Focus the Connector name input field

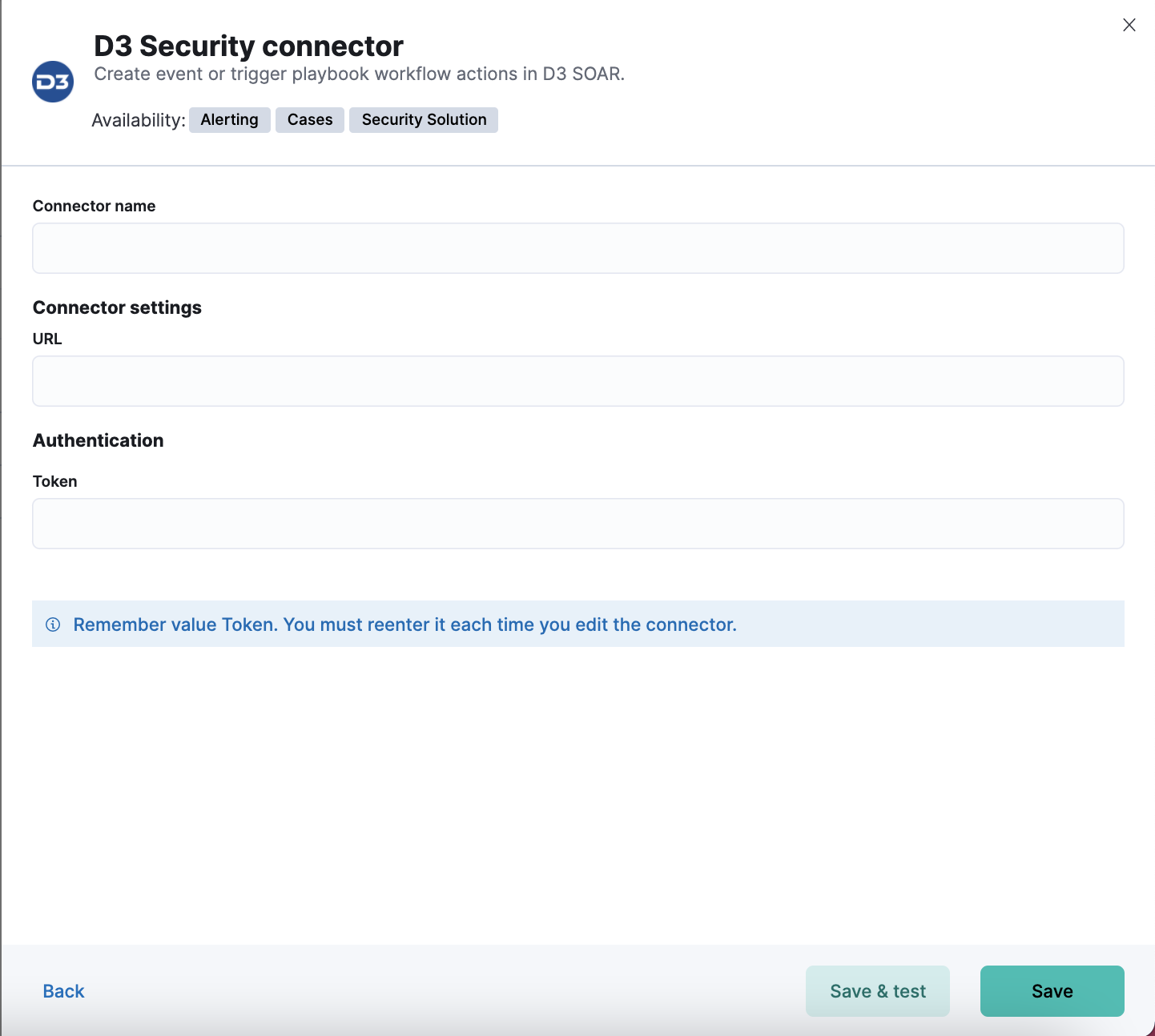[x=578, y=248]
